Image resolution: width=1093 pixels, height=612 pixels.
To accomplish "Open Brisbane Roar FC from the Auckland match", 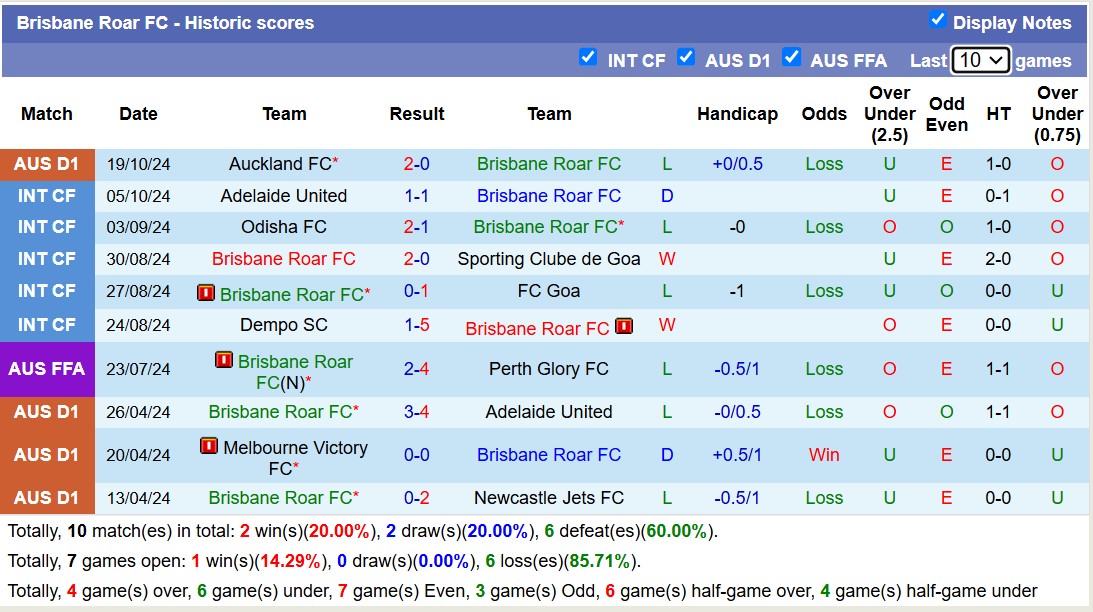I will (549, 164).
